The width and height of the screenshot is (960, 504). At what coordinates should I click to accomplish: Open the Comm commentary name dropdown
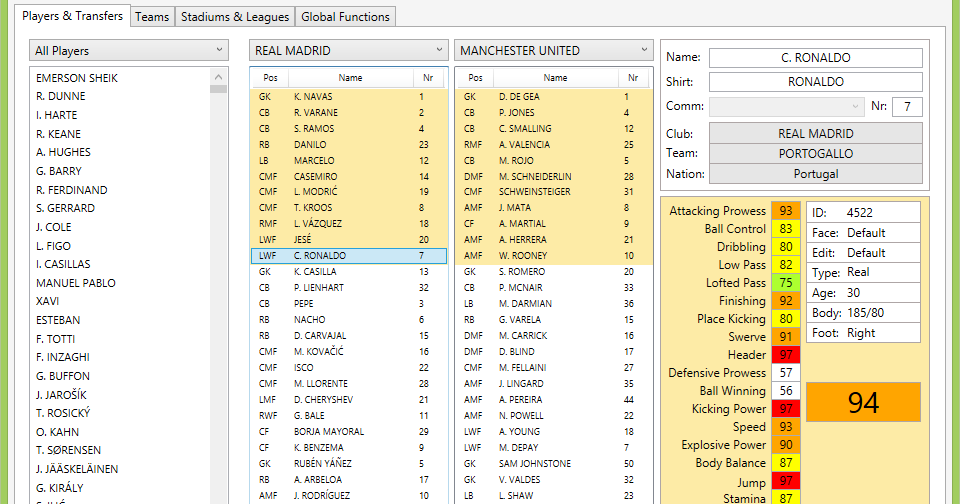[x=787, y=107]
